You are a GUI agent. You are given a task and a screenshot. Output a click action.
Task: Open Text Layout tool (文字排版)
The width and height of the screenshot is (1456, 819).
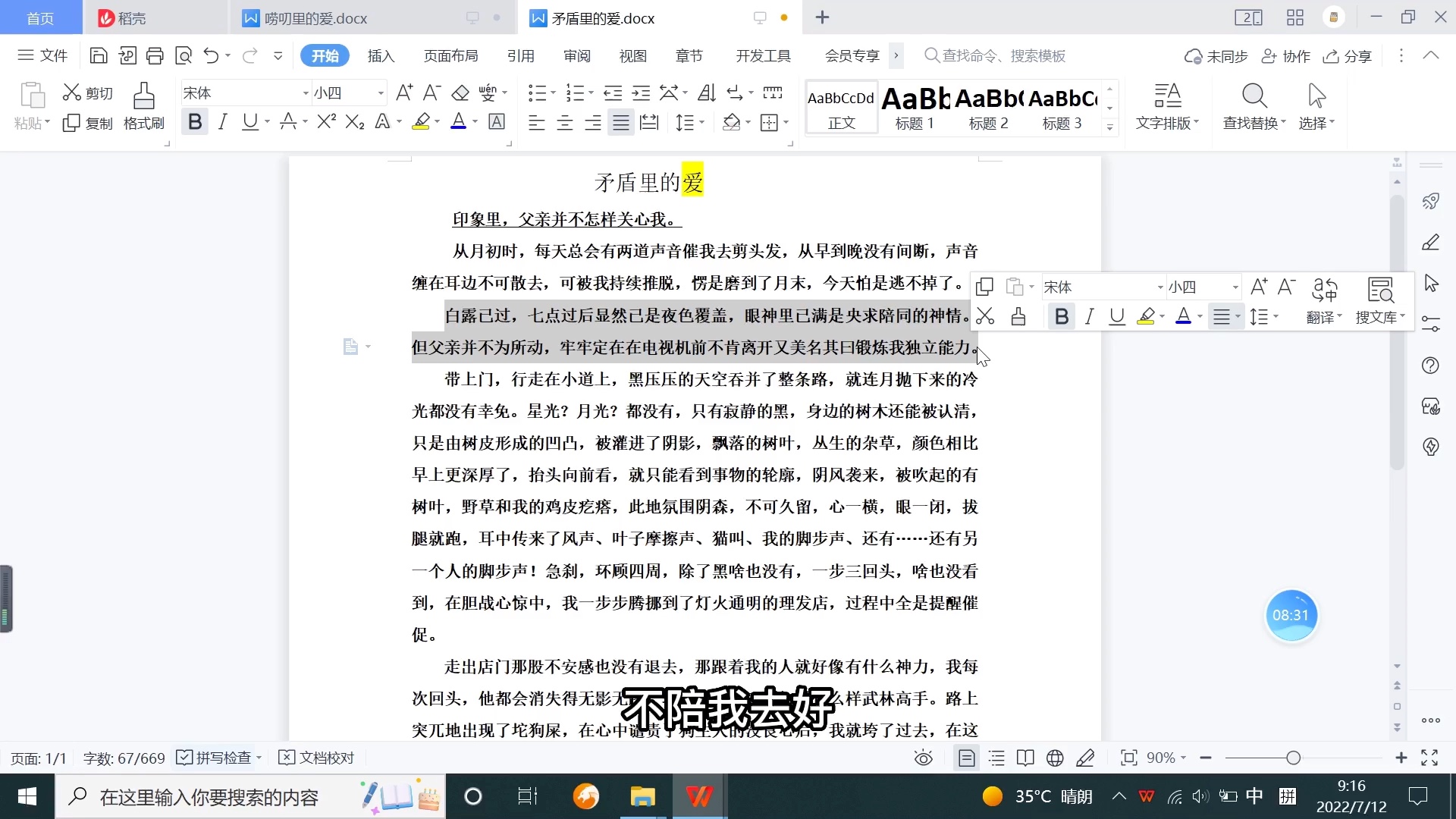1167,107
